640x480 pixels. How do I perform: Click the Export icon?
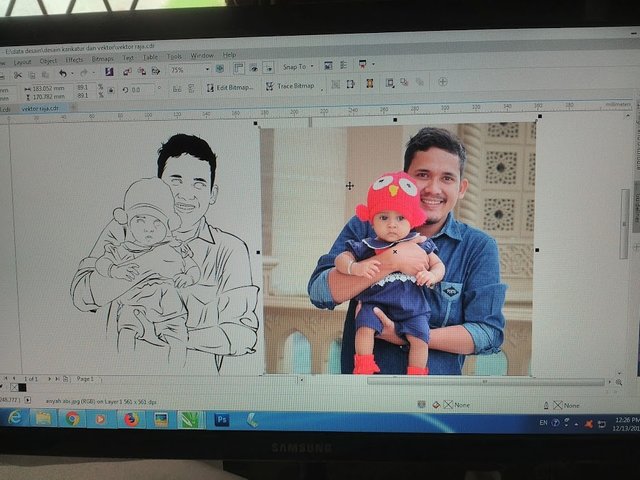point(142,71)
